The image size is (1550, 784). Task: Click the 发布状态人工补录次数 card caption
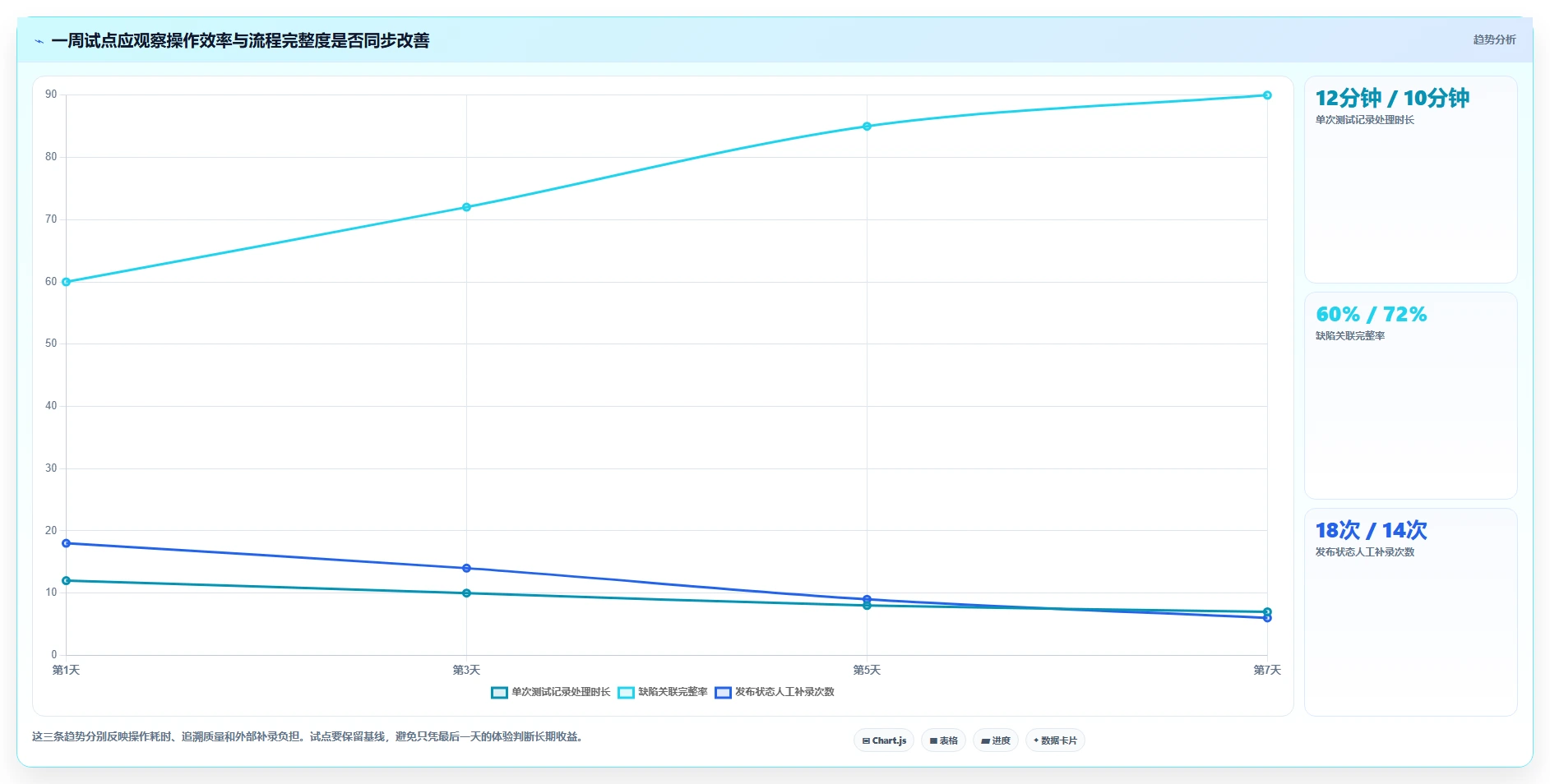(1365, 552)
